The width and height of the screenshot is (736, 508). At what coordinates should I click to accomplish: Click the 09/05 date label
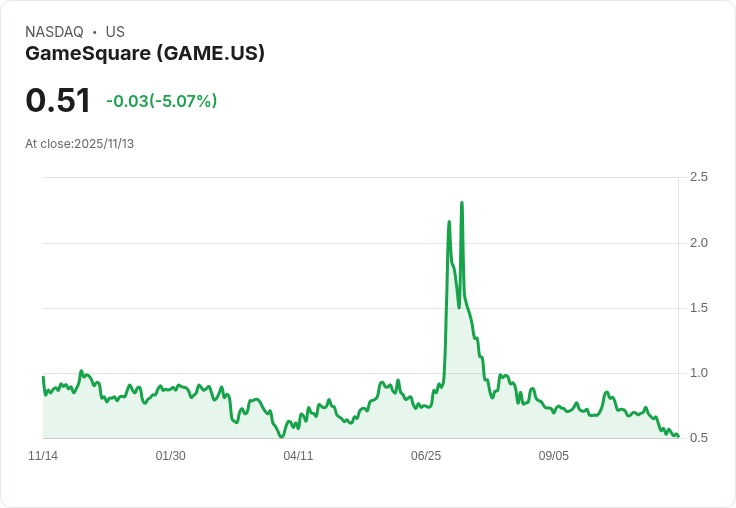pos(553,456)
